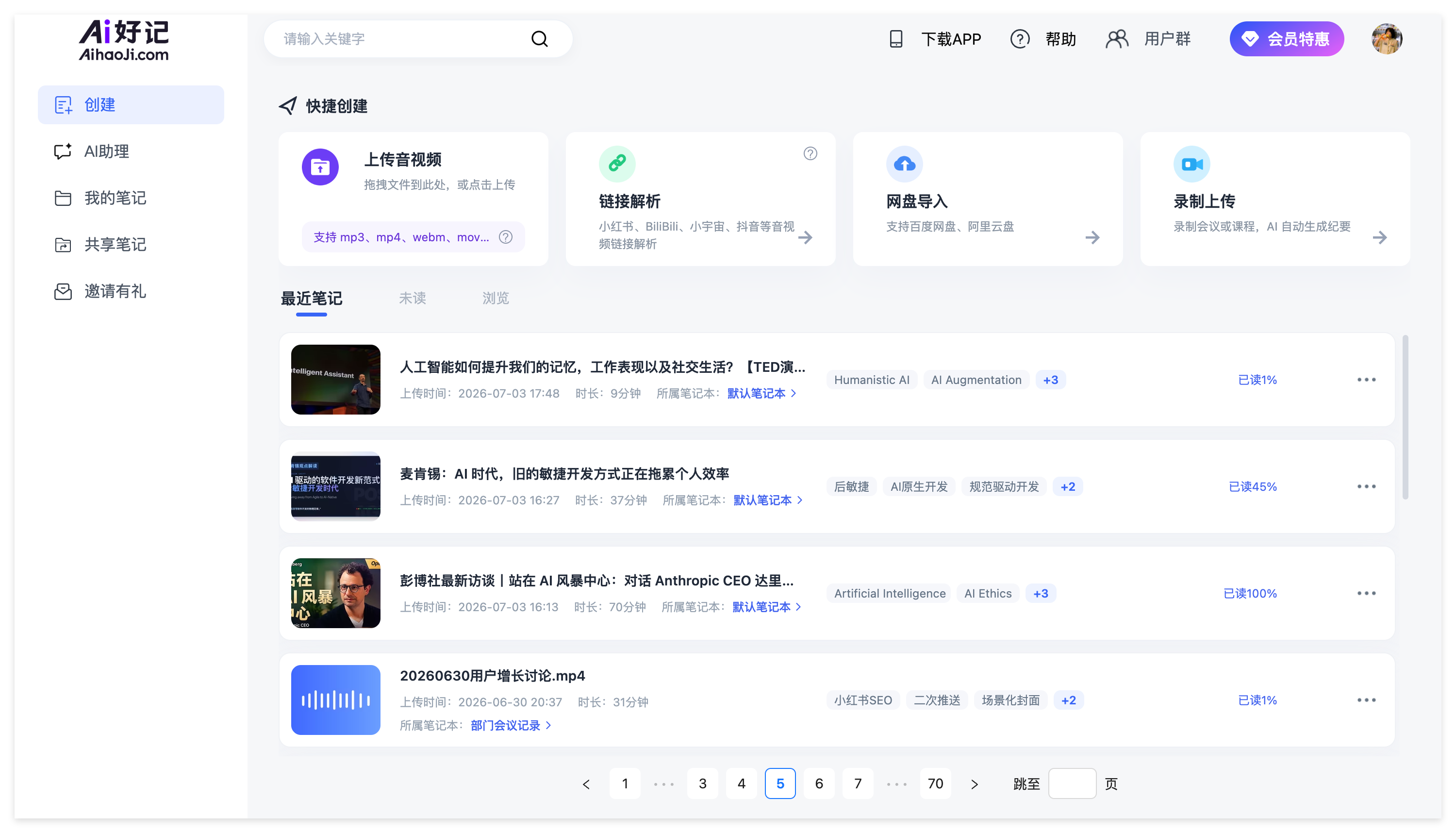Click the AI Ethics tag
The image size is (1456, 833).
coord(988,593)
